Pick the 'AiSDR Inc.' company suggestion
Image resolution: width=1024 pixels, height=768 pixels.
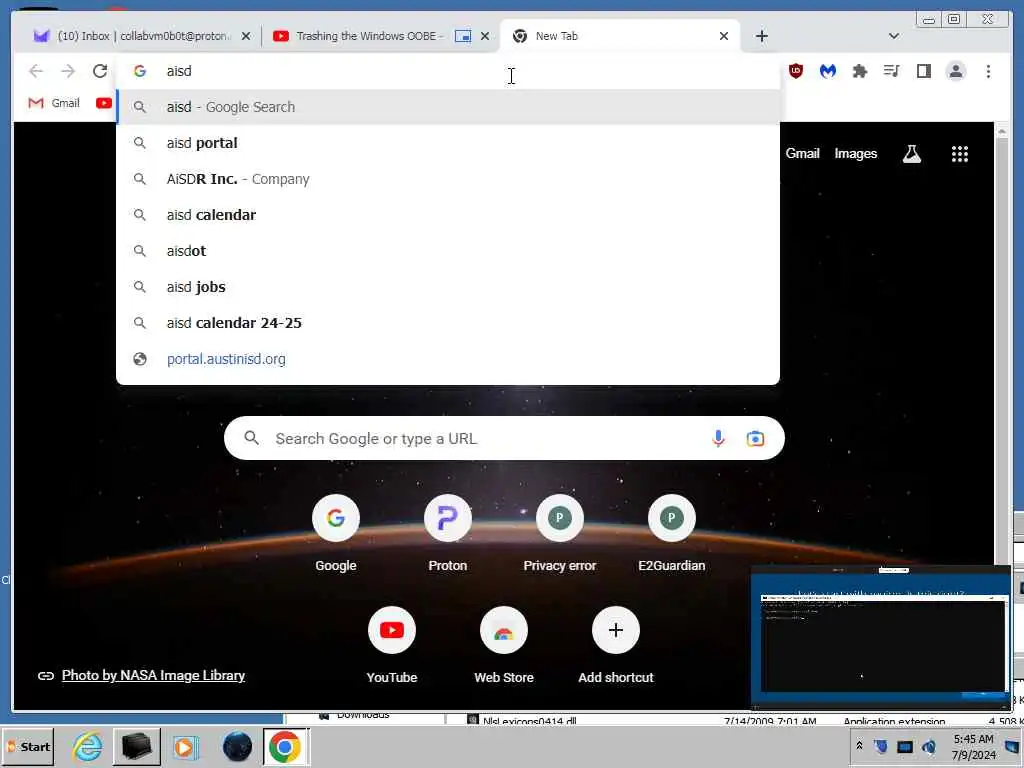point(448,179)
